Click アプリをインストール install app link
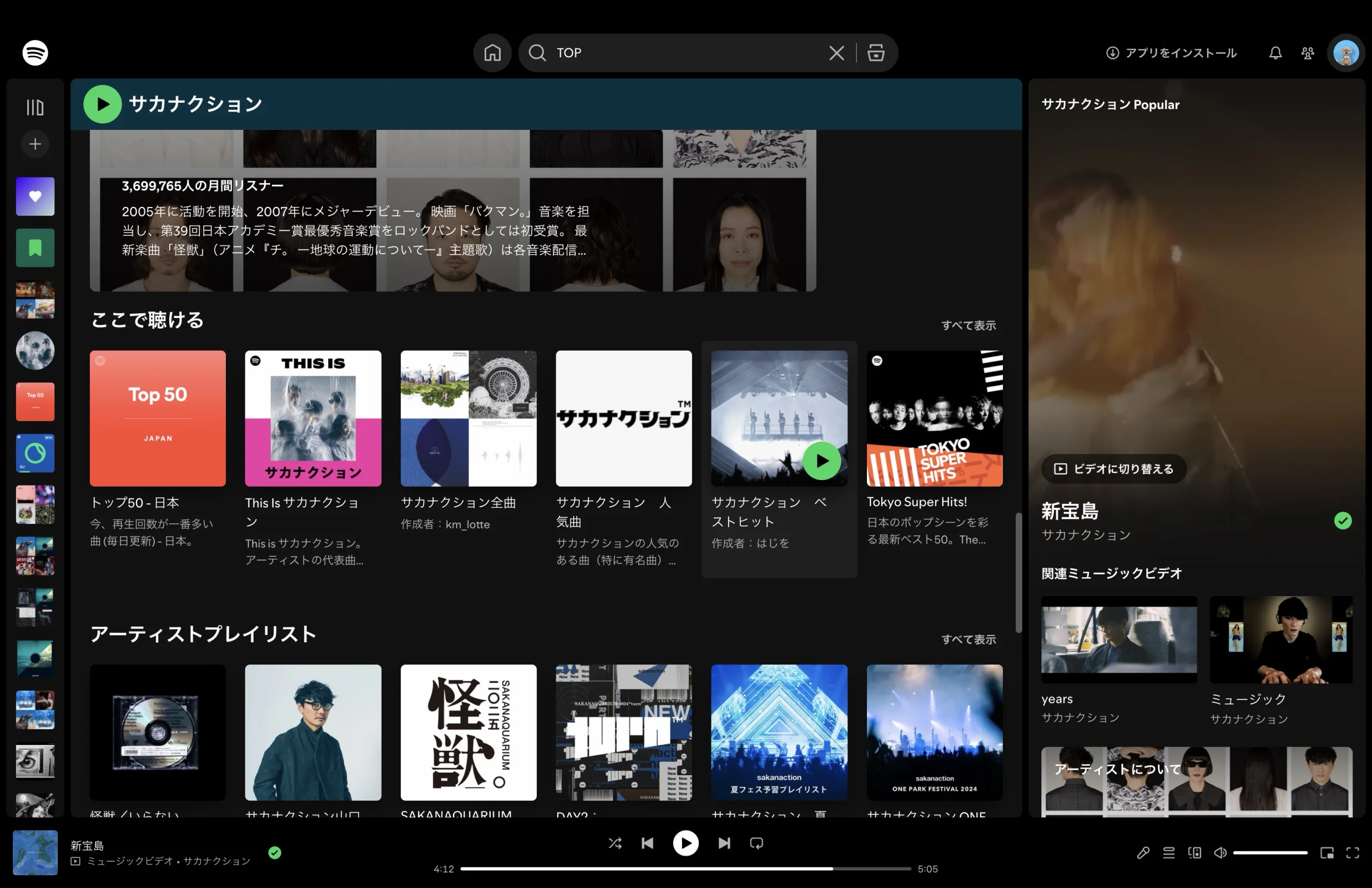Image resolution: width=1372 pixels, height=888 pixels. click(x=1172, y=53)
